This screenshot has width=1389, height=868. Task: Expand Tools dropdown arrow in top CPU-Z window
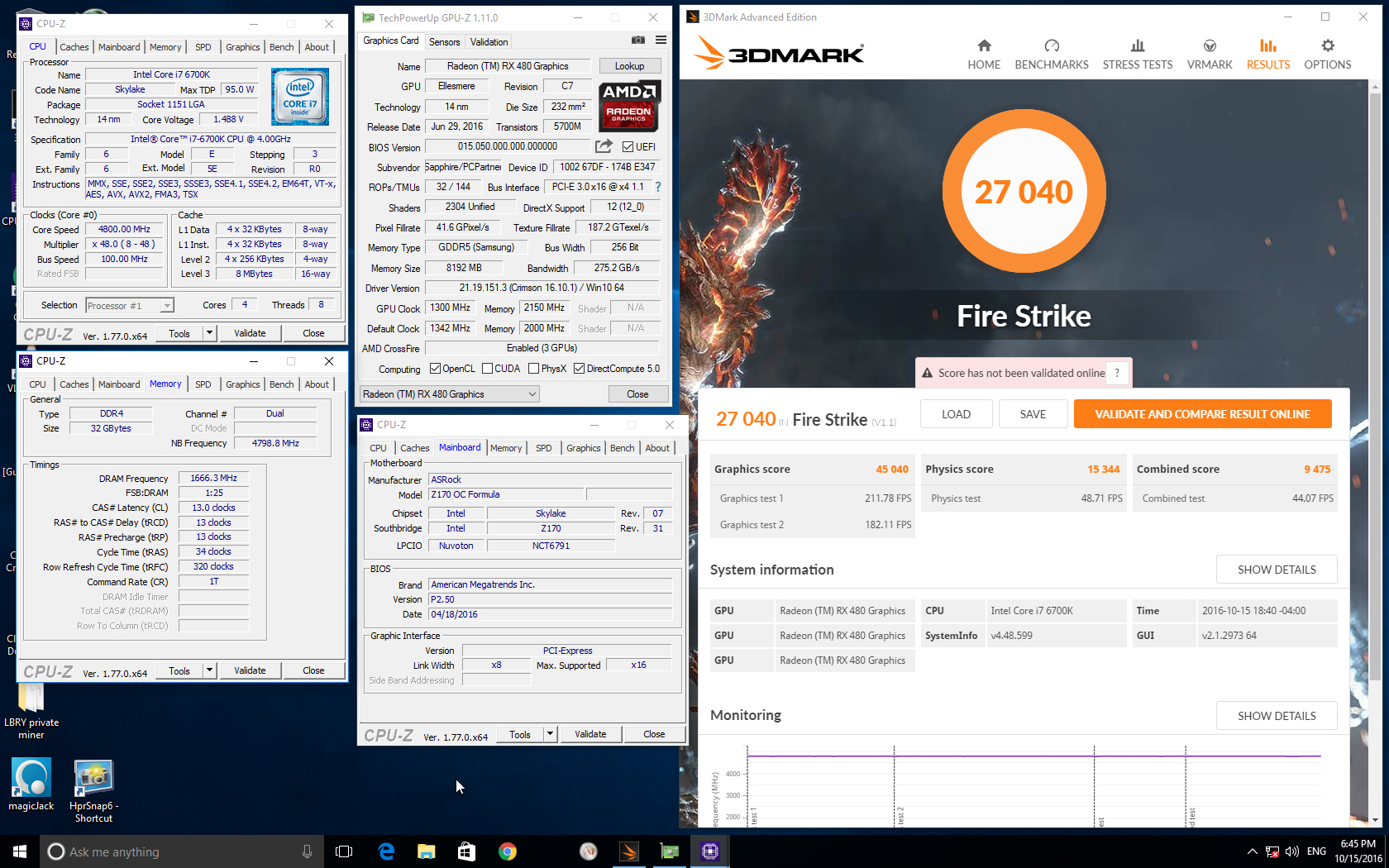[x=210, y=333]
